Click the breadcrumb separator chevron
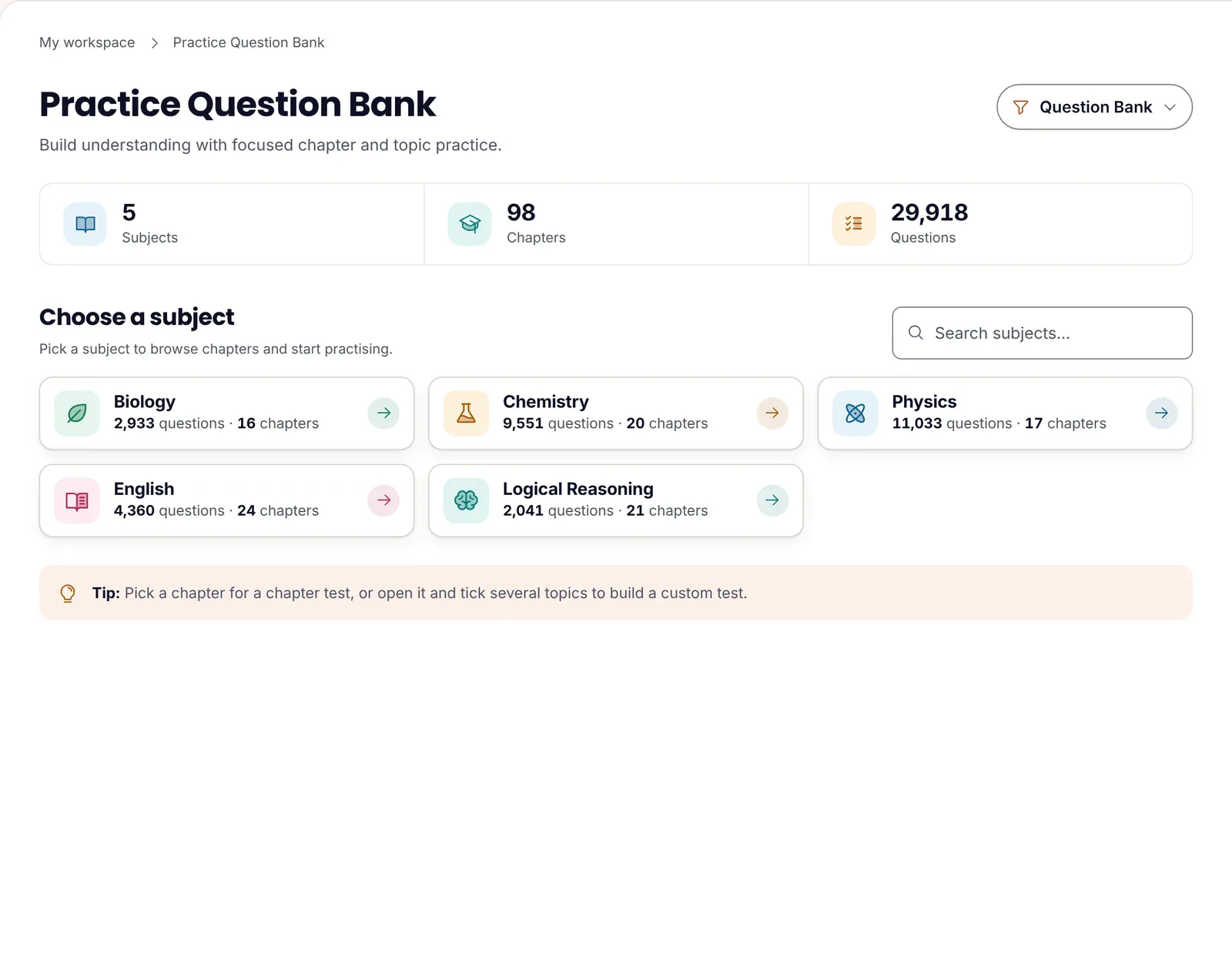This screenshot has height=953, width=1232. (154, 43)
